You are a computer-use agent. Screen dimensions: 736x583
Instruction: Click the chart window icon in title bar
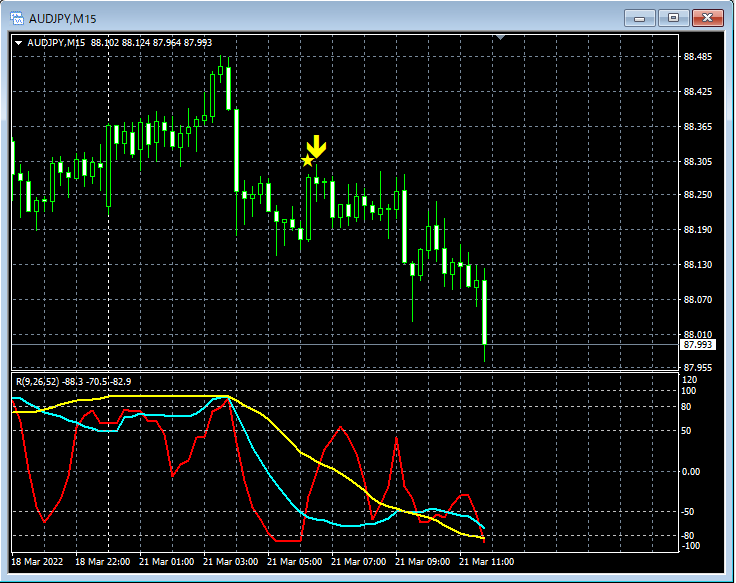pos(17,19)
